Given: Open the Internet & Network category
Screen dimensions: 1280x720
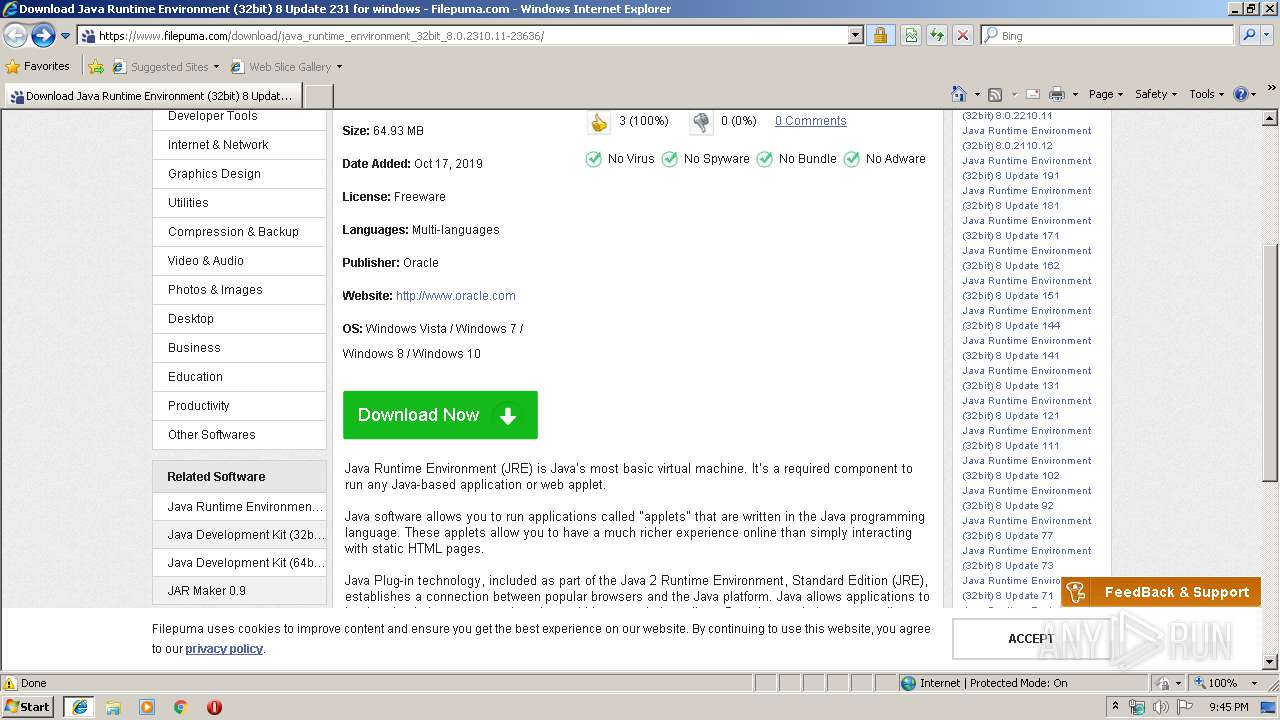Looking at the screenshot, I should click(x=218, y=144).
